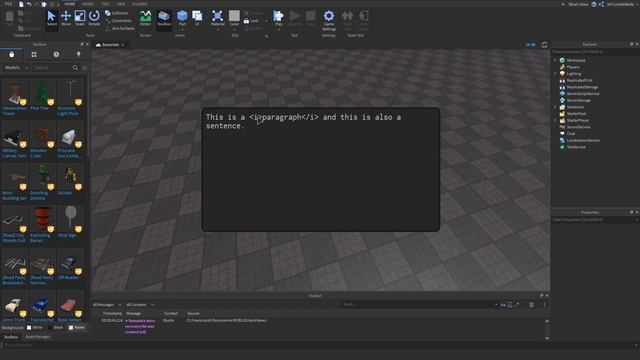Switch to the PLUGINS ribbon tab

pyautogui.click(x=140, y=4)
